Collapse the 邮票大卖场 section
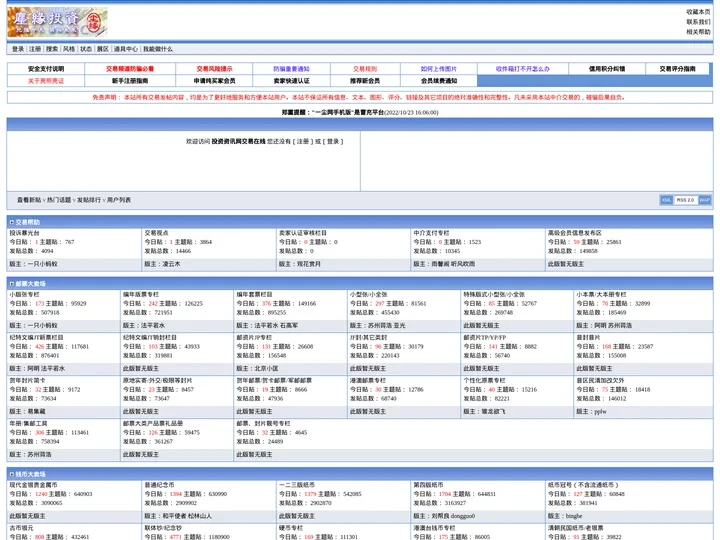Screen dimensions: 720x540 (x=12, y=284)
